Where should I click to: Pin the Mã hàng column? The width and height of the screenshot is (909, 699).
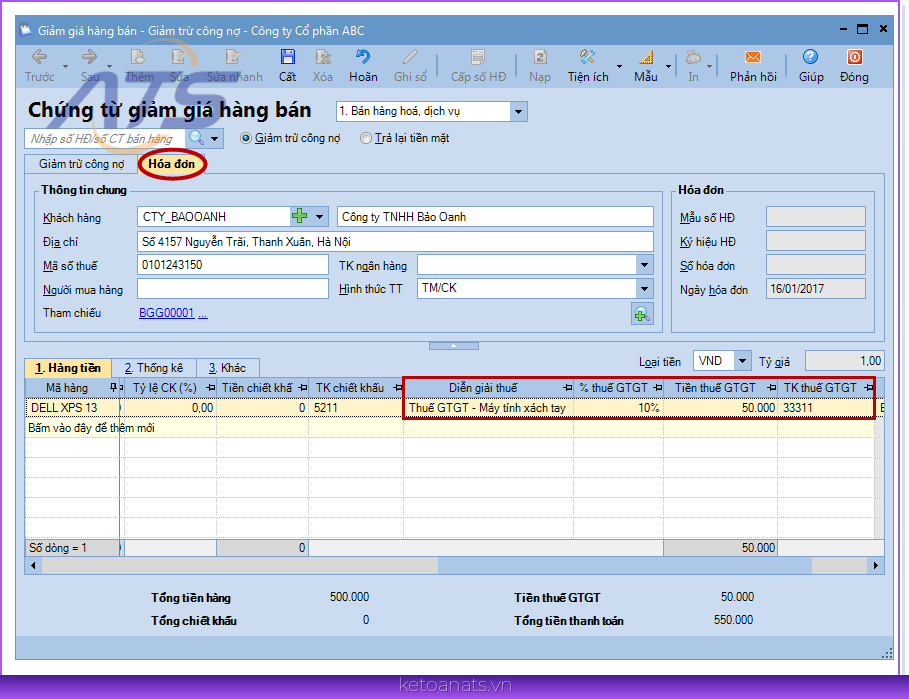pyautogui.click(x=113, y=387)
